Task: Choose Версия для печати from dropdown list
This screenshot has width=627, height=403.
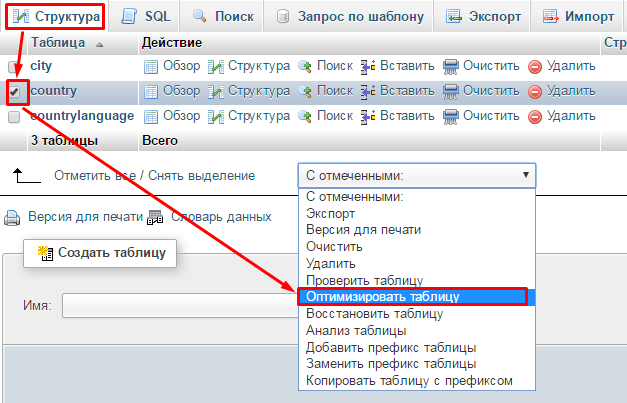Action: pyautogui.click(x=417, y=230)
